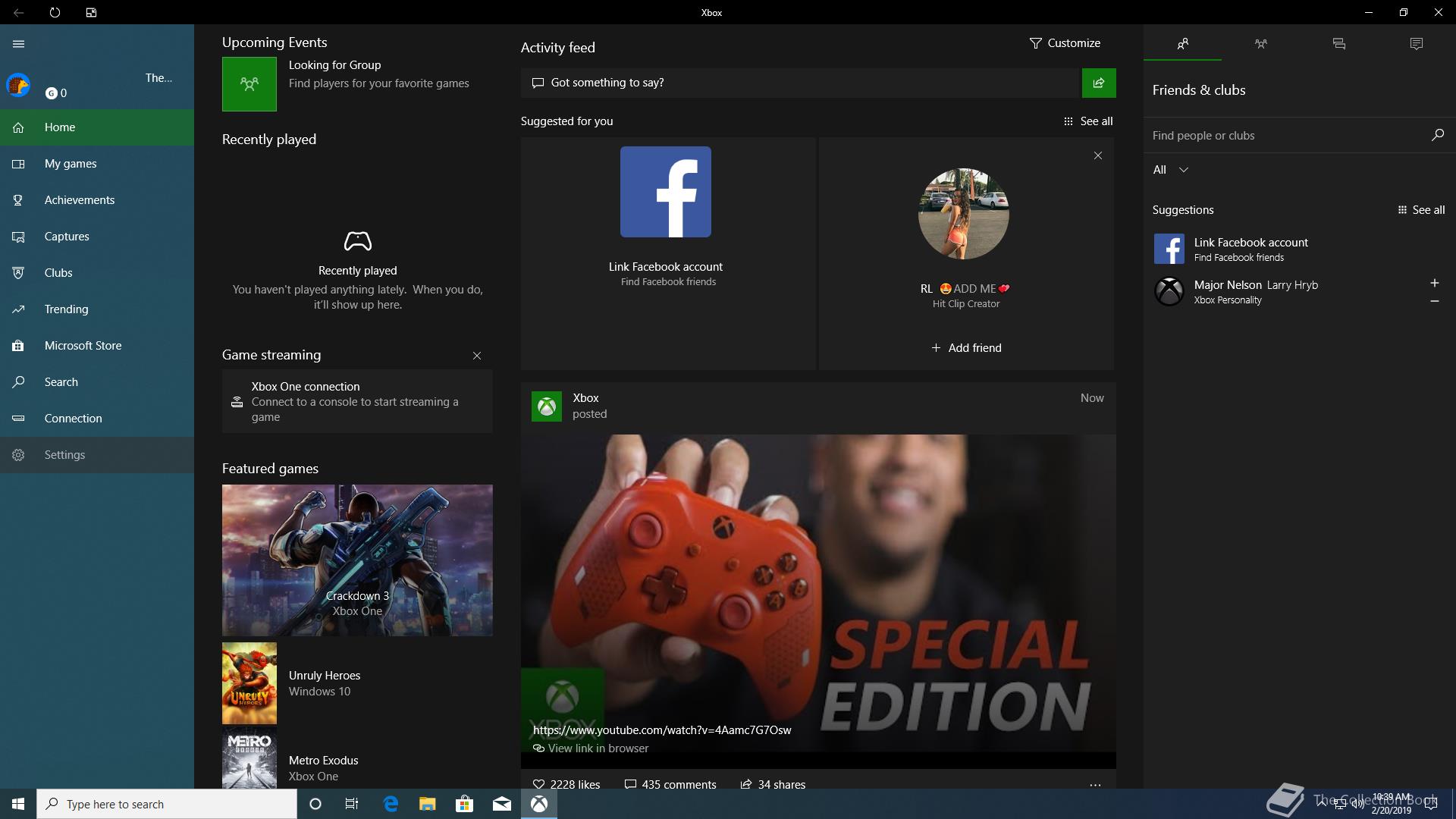Image resolution: width=1456 pixels, height=819 pixels.
Task: Close the Game streaming section
Action: pos(477,356)
